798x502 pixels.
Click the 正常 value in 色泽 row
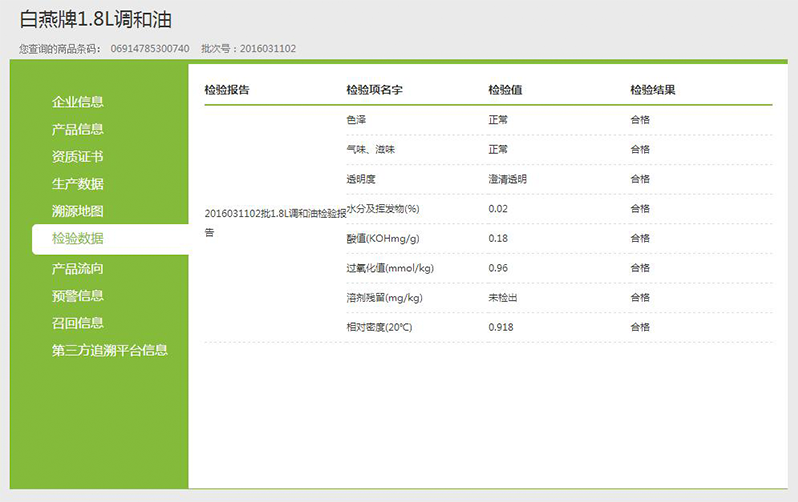tap(498, 120)
